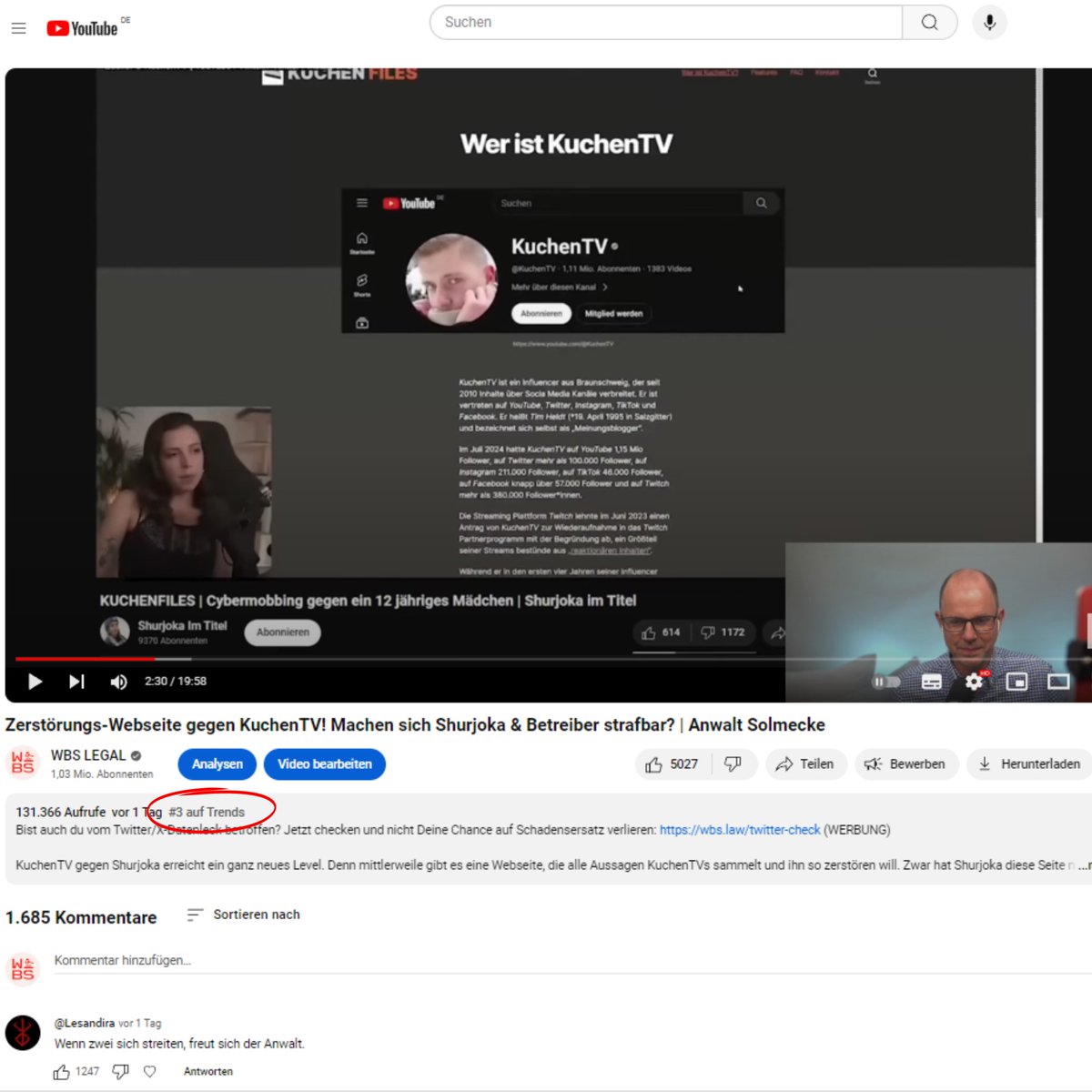Mute the video volume

(x=119, y=681)
